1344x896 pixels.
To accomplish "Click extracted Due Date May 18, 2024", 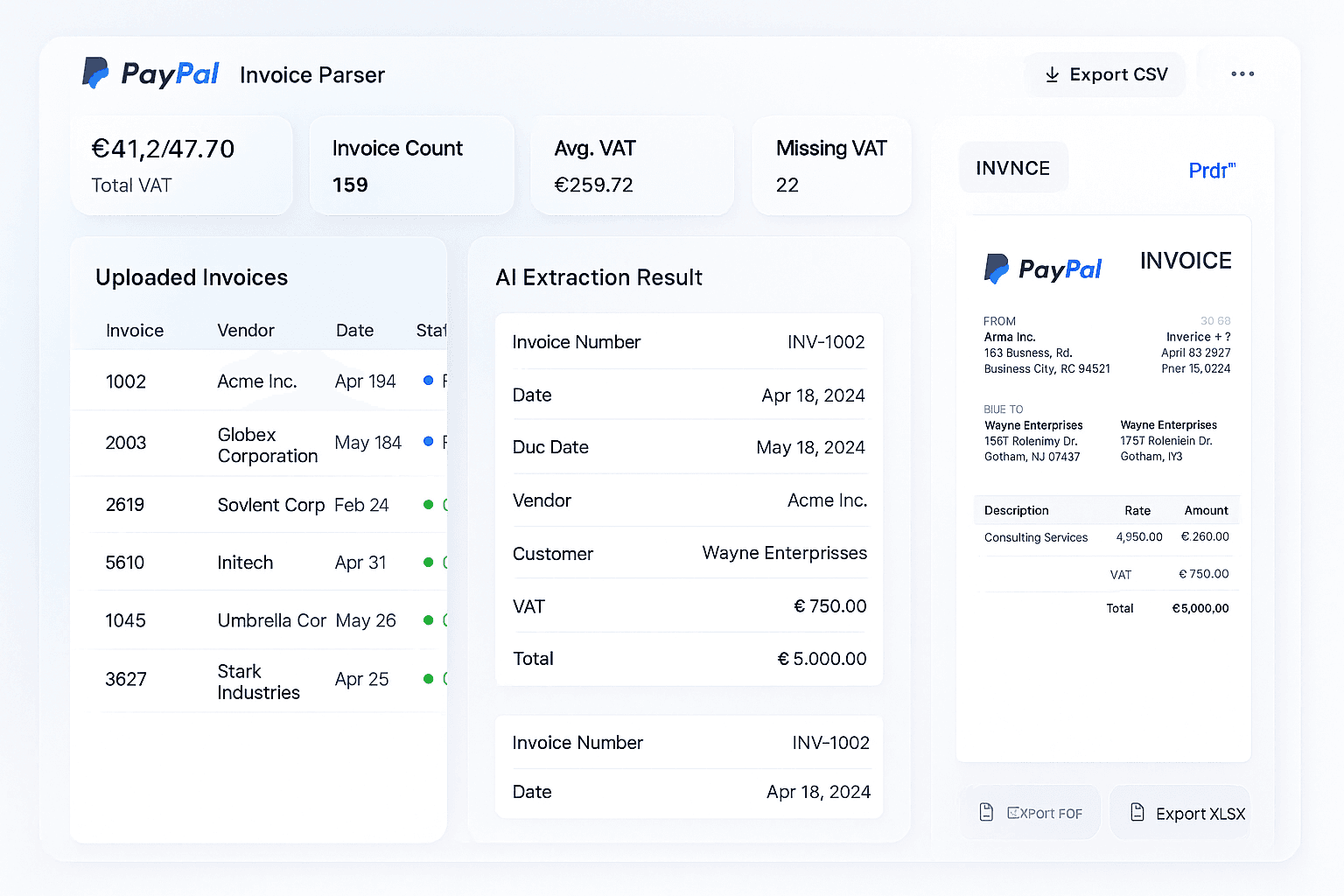I will pyautogui.click(x=810, y=447).
